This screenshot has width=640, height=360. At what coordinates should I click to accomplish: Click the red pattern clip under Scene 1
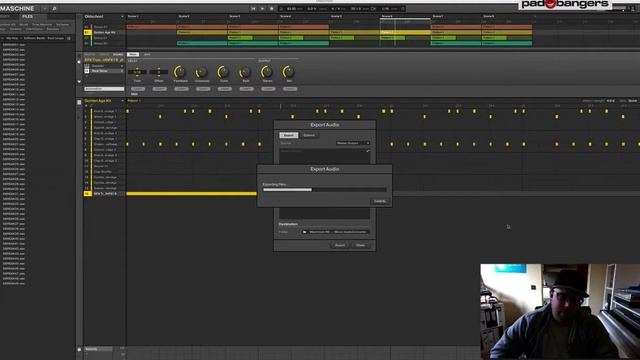tap(151, 27)
